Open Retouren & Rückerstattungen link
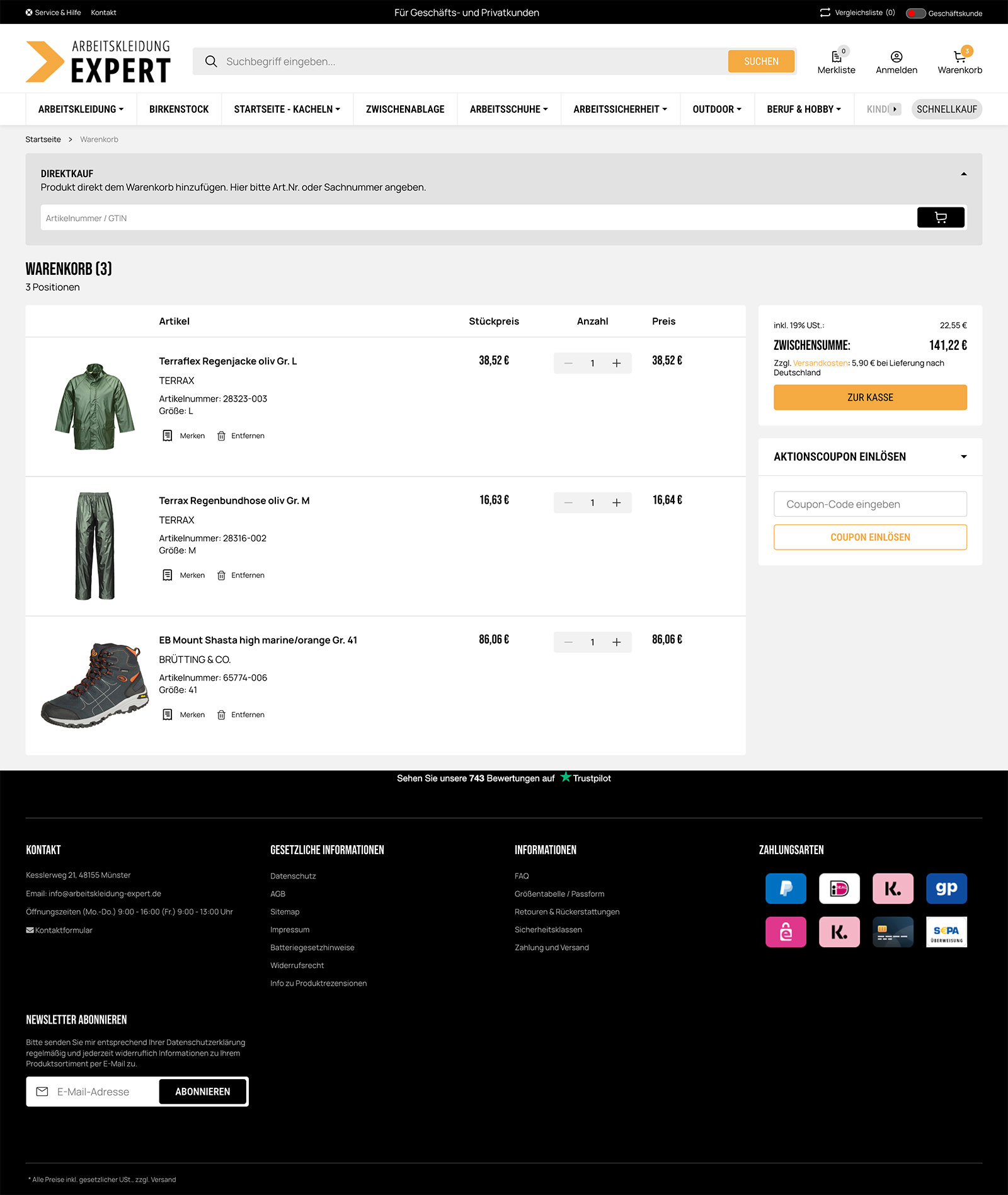Viewport: 1008px width, 1195px height. coord(567,912)
